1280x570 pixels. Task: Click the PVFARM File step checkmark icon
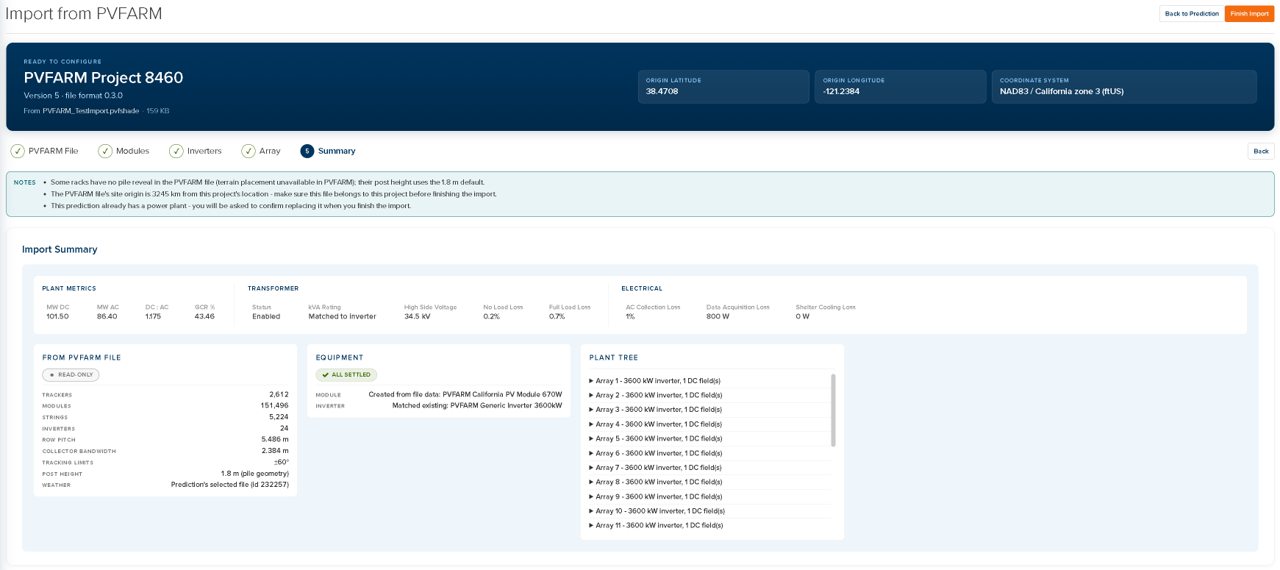[18, 151]
